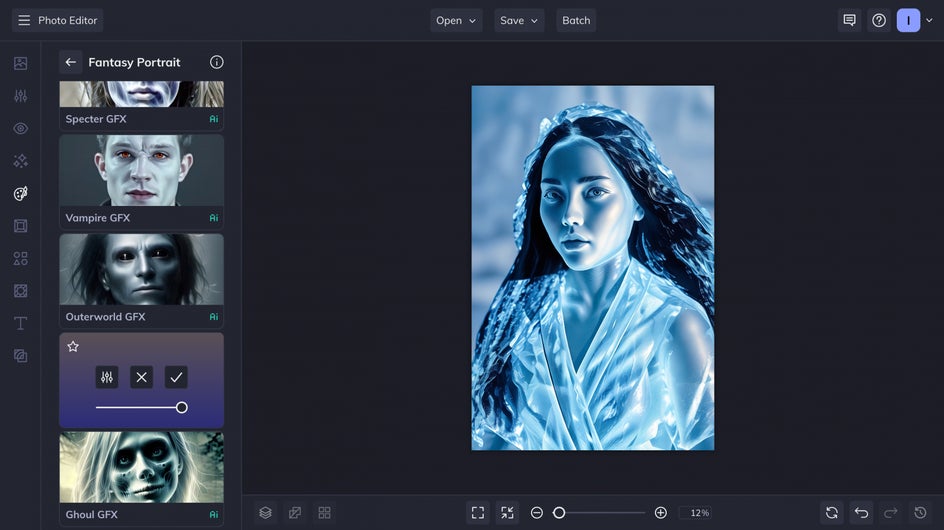Undo the last action
The height and width of the screenshot is (530, 944).
tap(862, 513)
